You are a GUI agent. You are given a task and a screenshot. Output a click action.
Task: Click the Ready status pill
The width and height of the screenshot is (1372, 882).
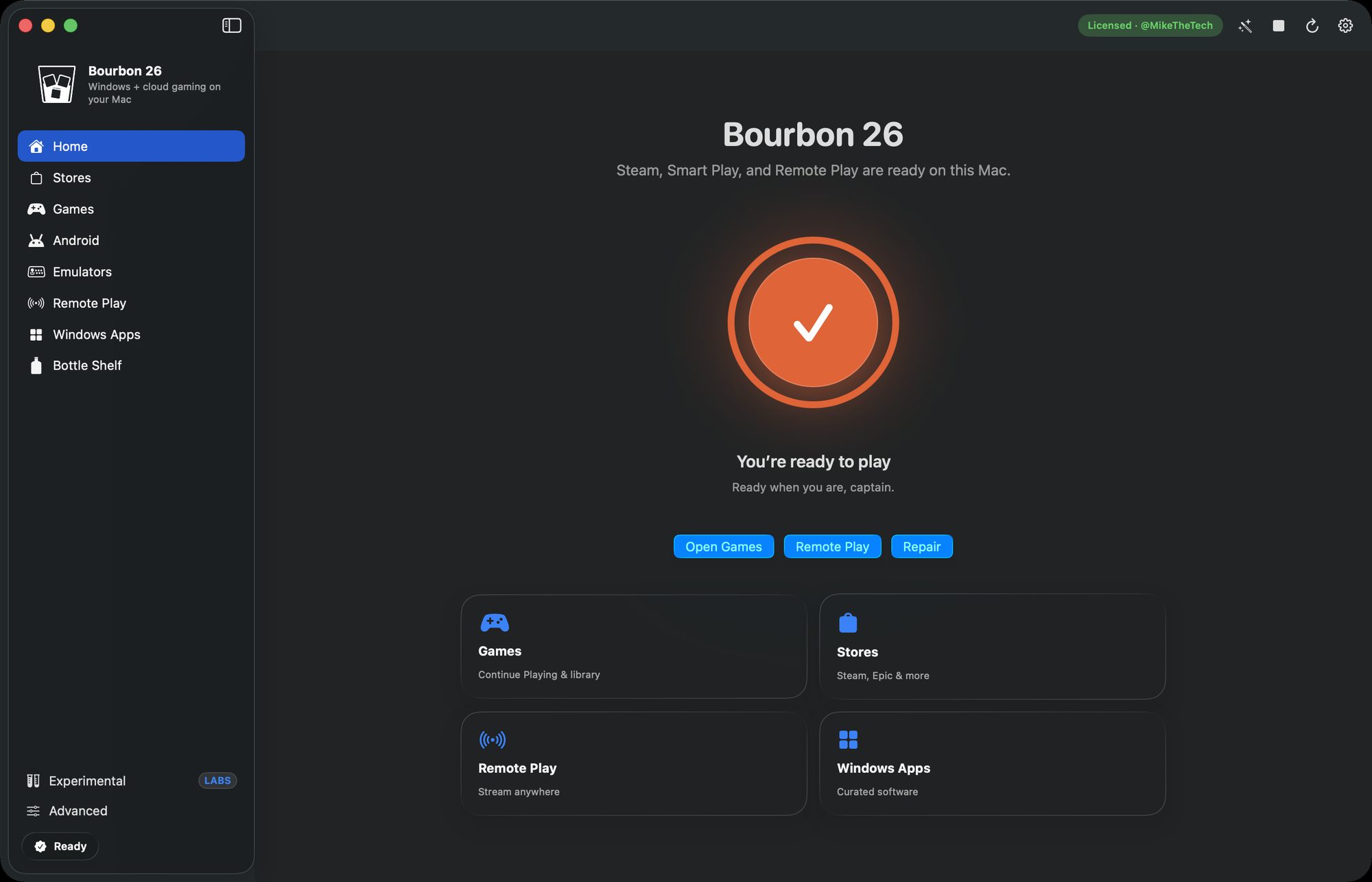point(60,846)
